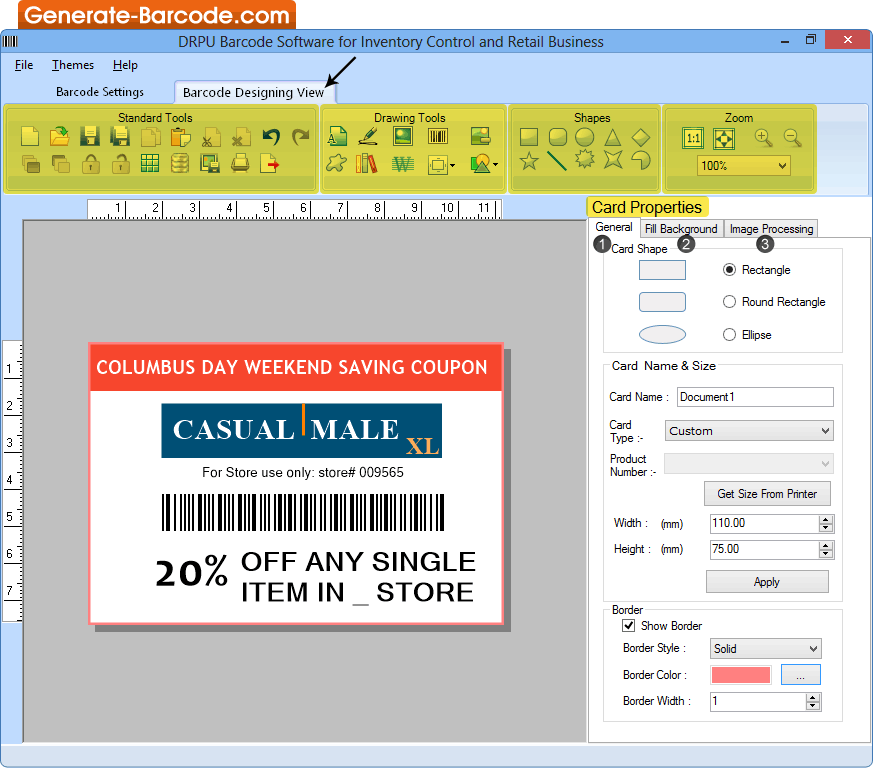
Task: Draw a rectangle shape
Action: (x=528, y=136)
